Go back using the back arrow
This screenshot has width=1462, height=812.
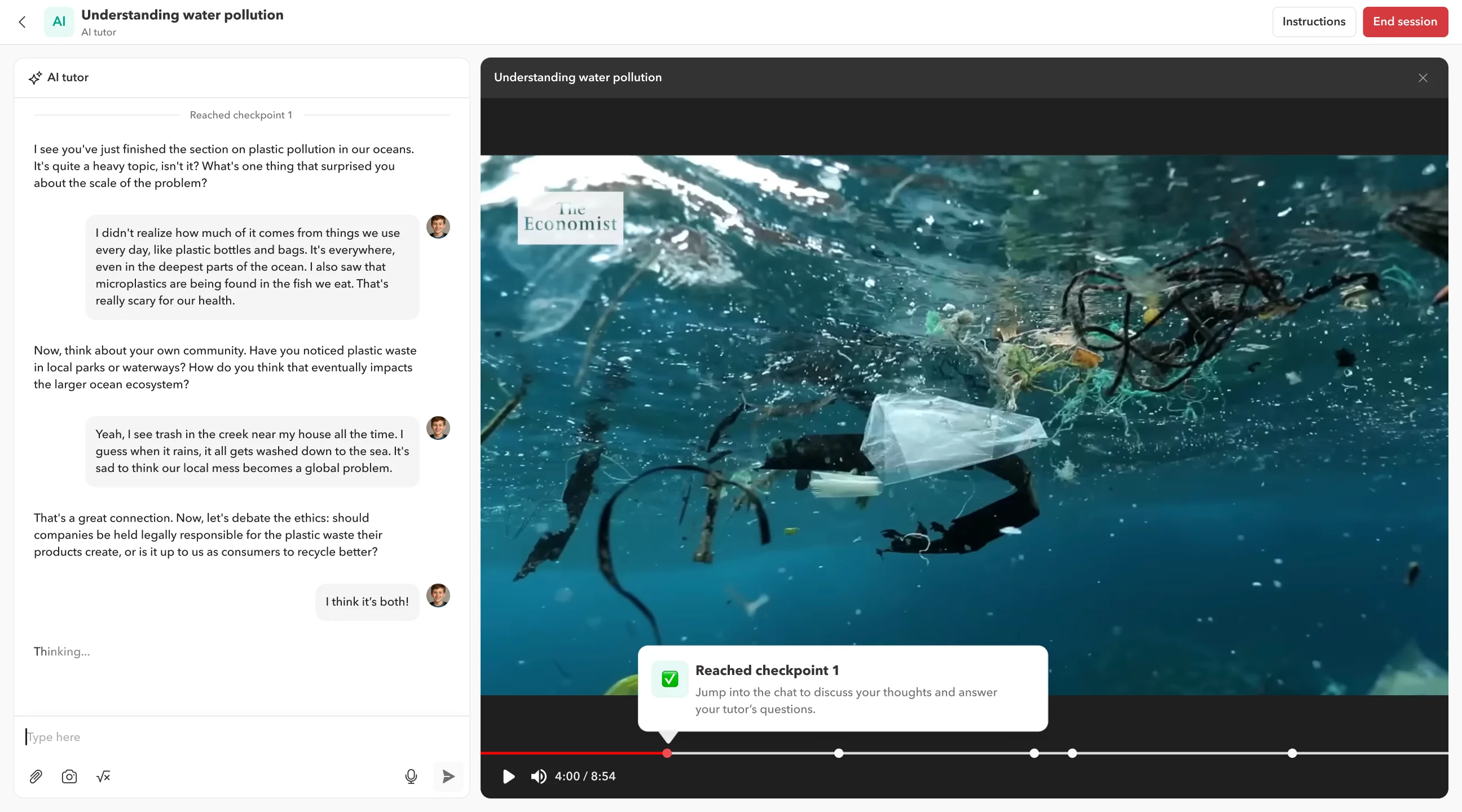pos(22,21)
